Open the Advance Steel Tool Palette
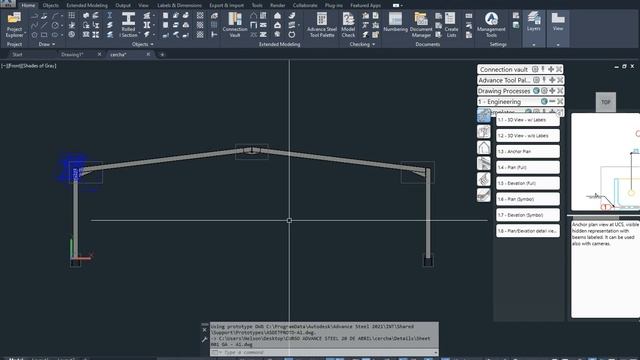The width and height of the screenshot is (640, 360). (x=322, y=25)
